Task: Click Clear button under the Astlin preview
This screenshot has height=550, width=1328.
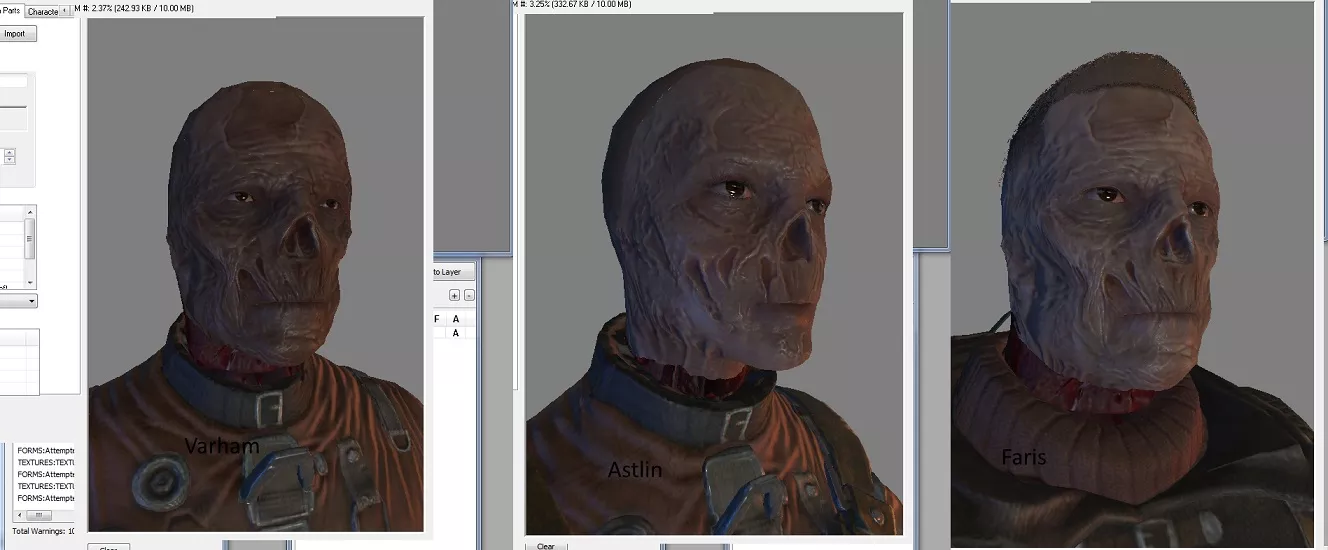Action: (x=545, y=546)
